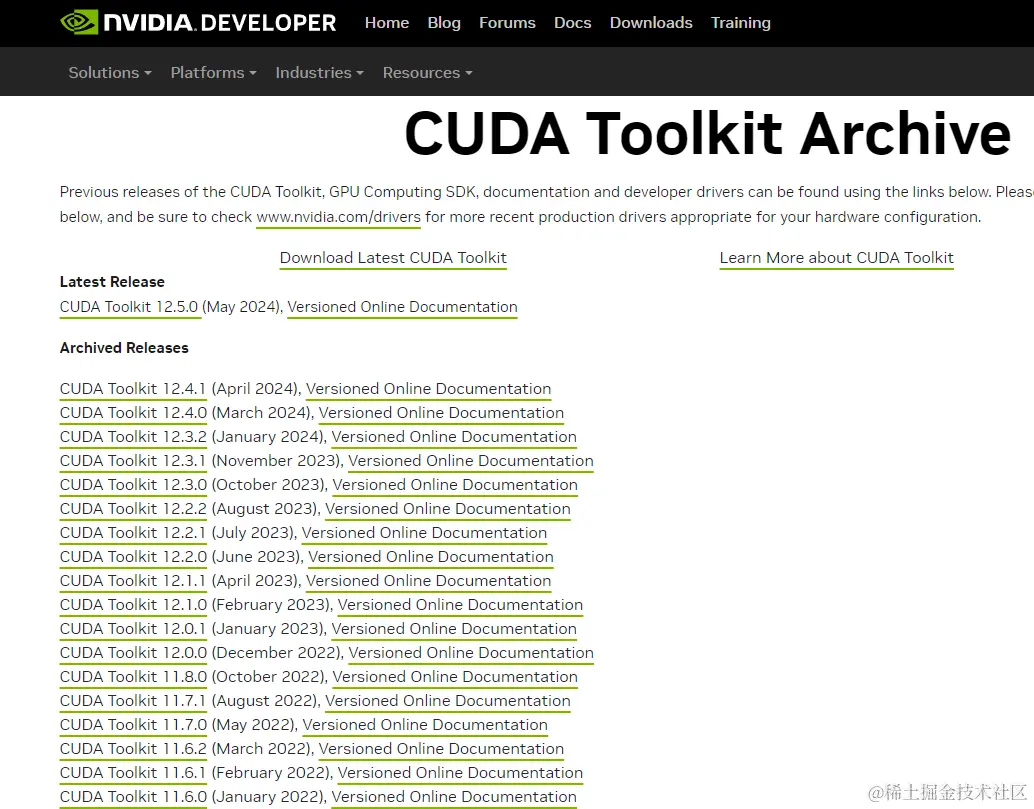1034x809 pixels.
Task: Click the NVIDIA Developer logo
Action: pos(198,22)
